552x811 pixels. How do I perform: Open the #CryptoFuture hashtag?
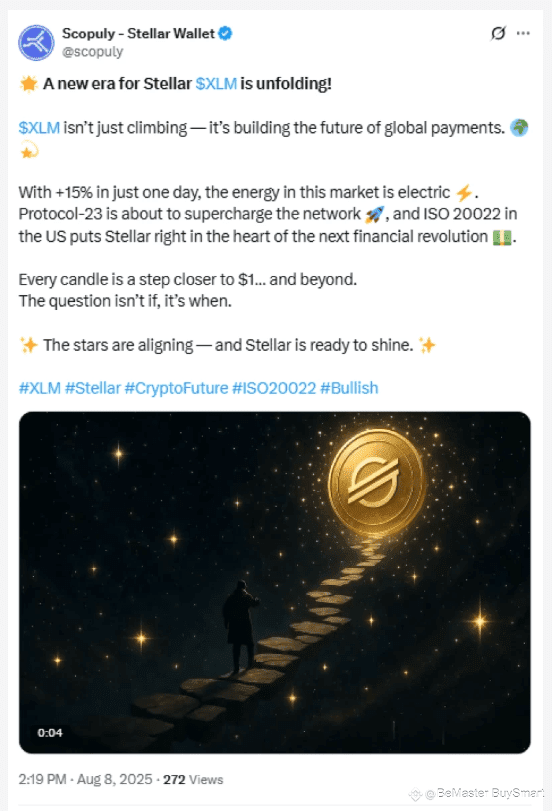(x=176, y=388)
